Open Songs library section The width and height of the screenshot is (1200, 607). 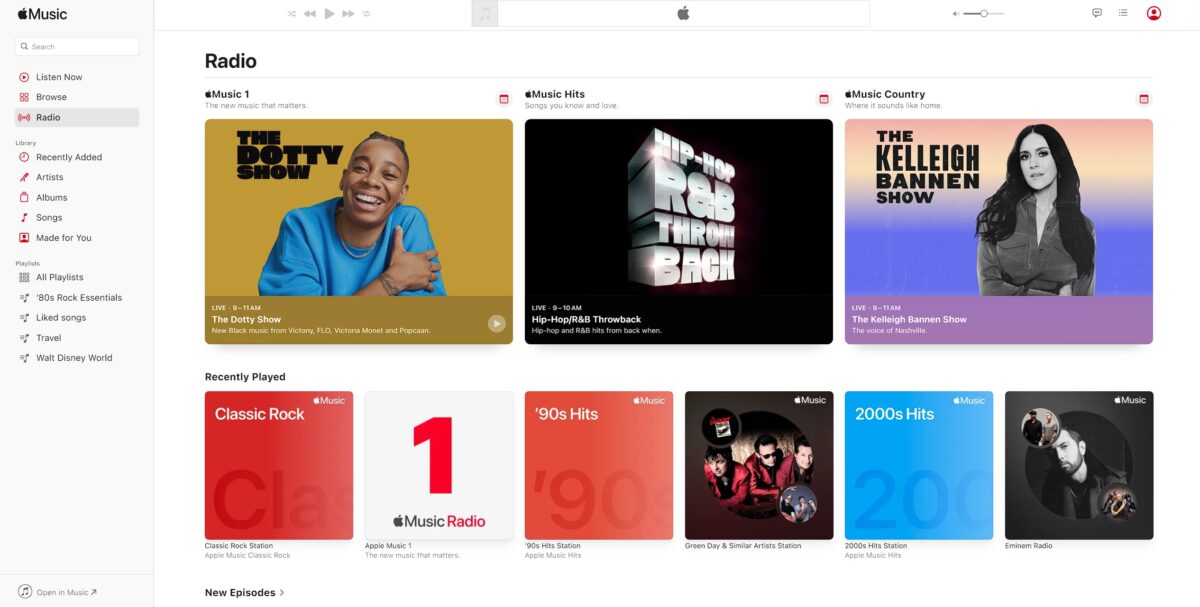point(77,217)
